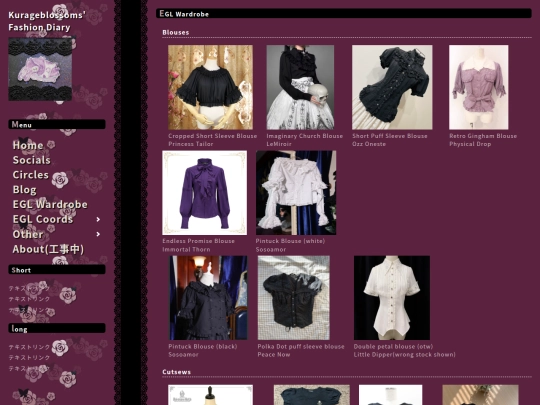The image size is (540, 405).
Task: Click the third テキストリンク under long
Action: [x=29, y=368]
